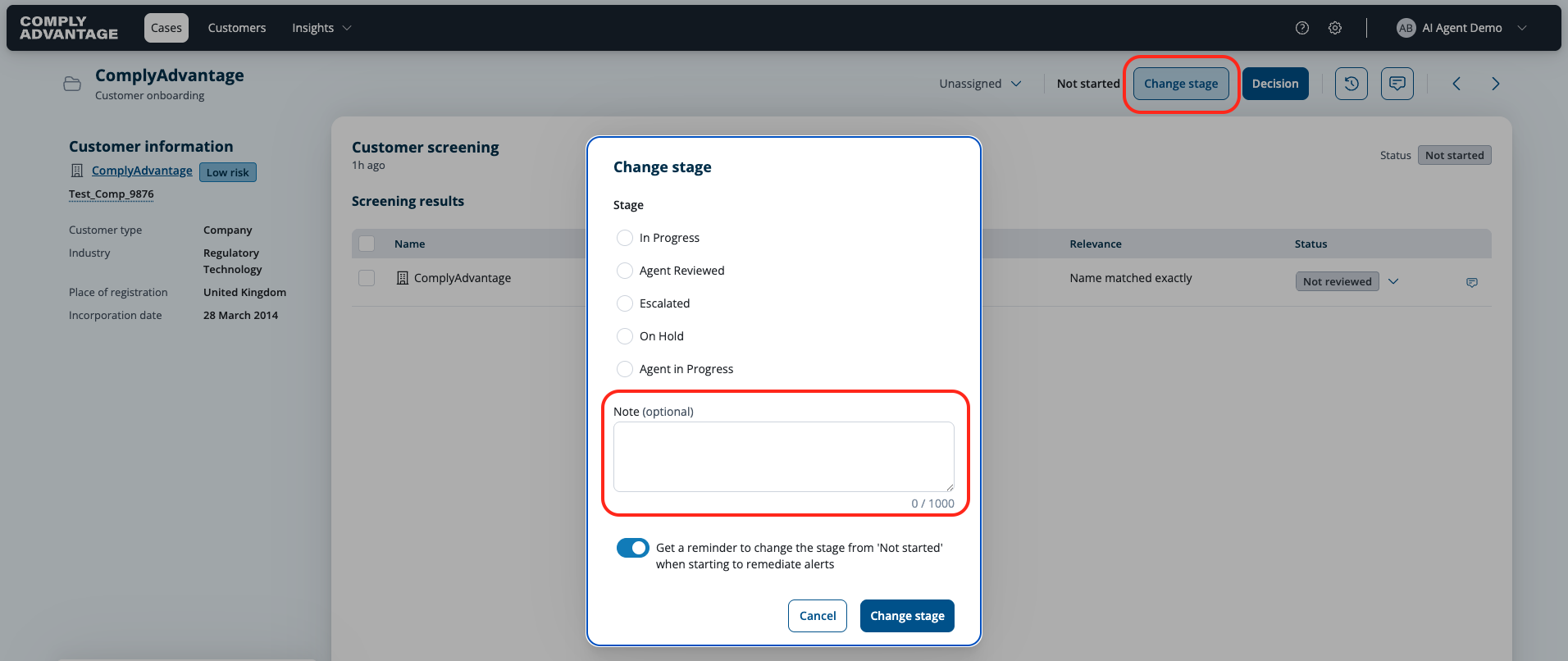
Task: Check the ComplyAdvantage result row checkbox
Action: coord(367,278)
